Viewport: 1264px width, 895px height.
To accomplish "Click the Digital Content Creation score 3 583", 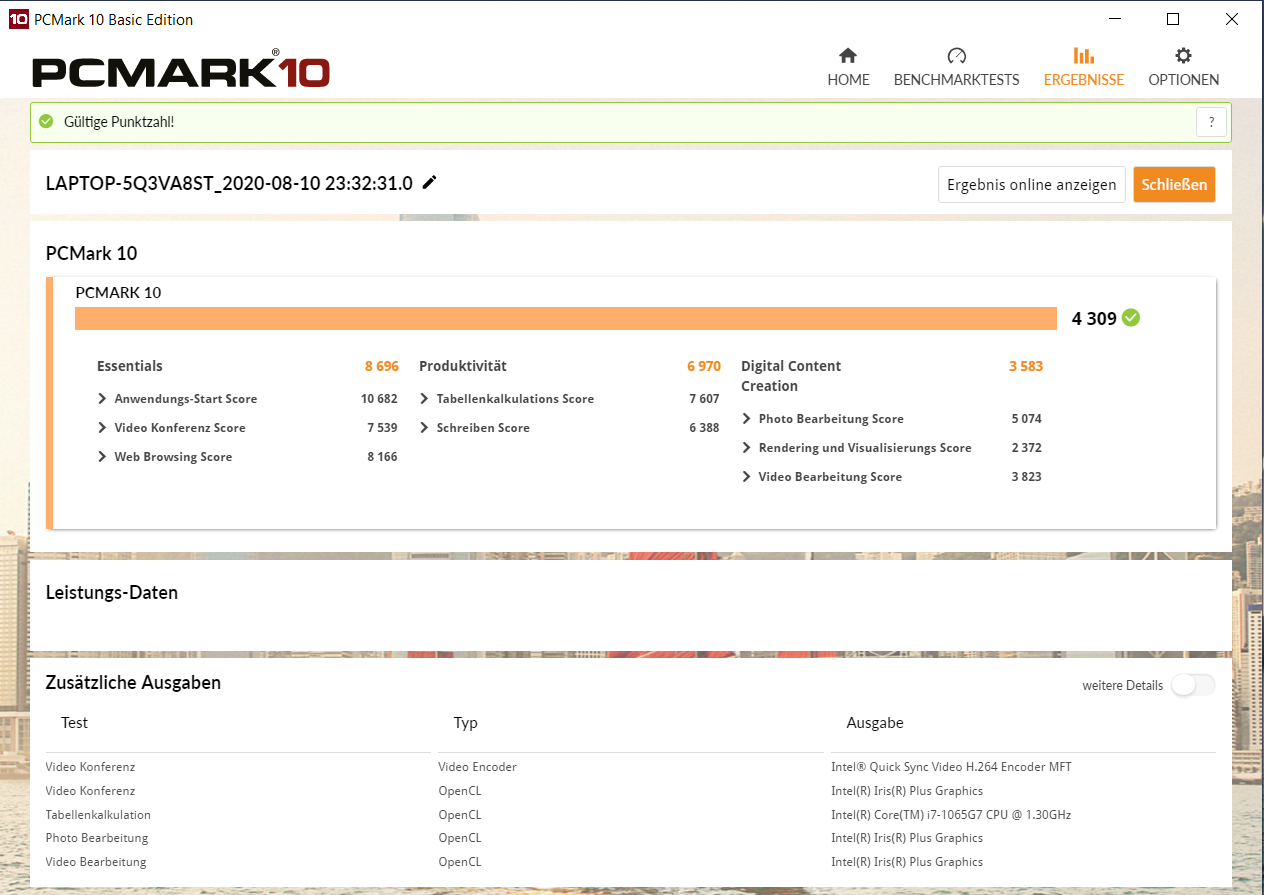I will 1026,366.
